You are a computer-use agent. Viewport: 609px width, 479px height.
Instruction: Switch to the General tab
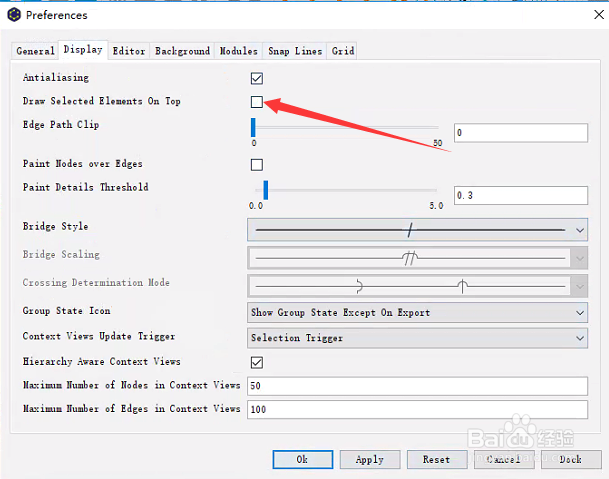coord(35,51)
